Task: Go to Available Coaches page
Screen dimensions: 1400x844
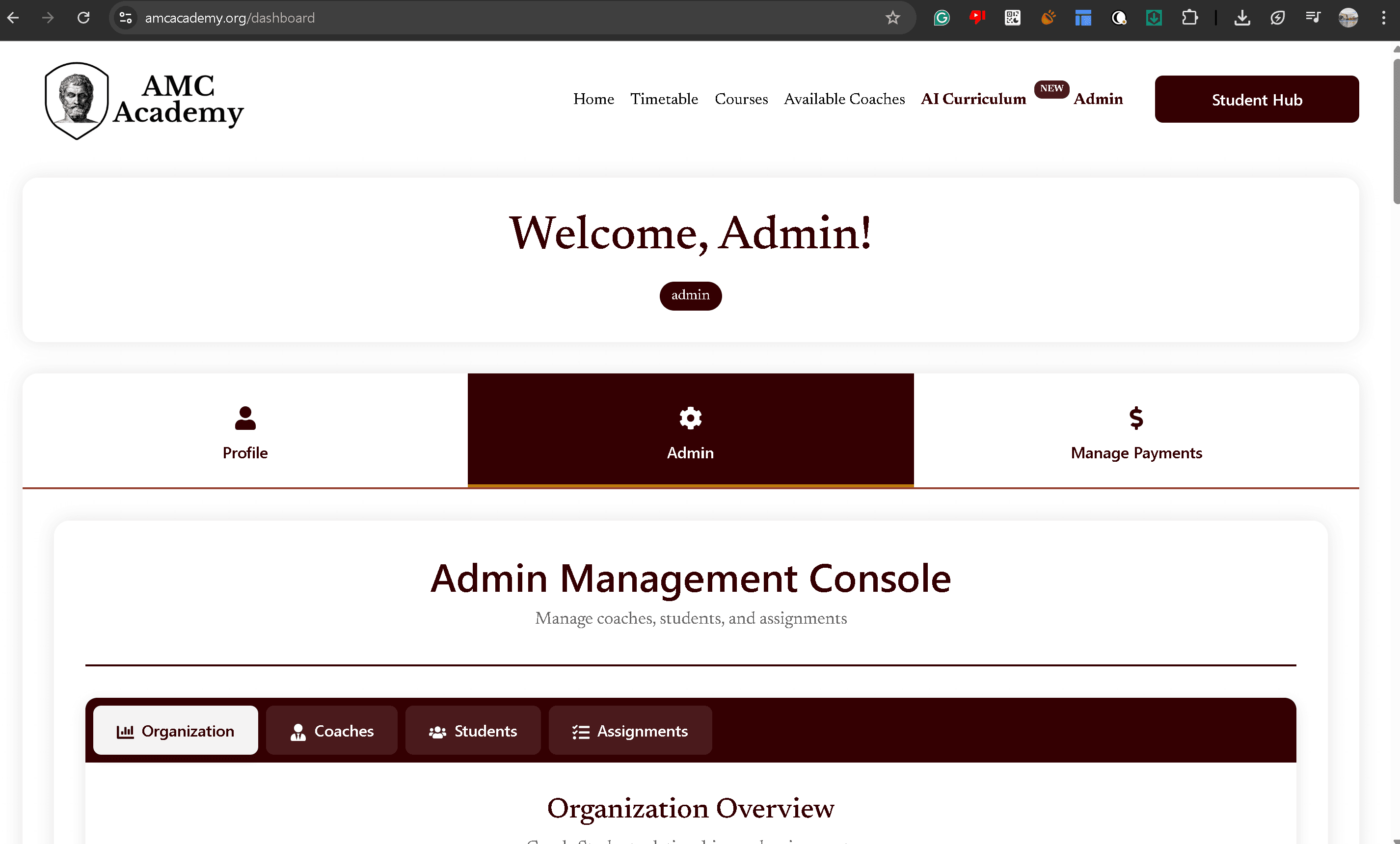Action: point(844,99)
